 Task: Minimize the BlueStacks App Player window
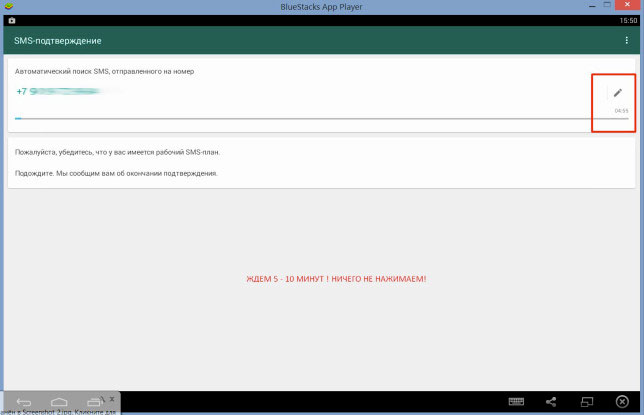coord(592,6)
